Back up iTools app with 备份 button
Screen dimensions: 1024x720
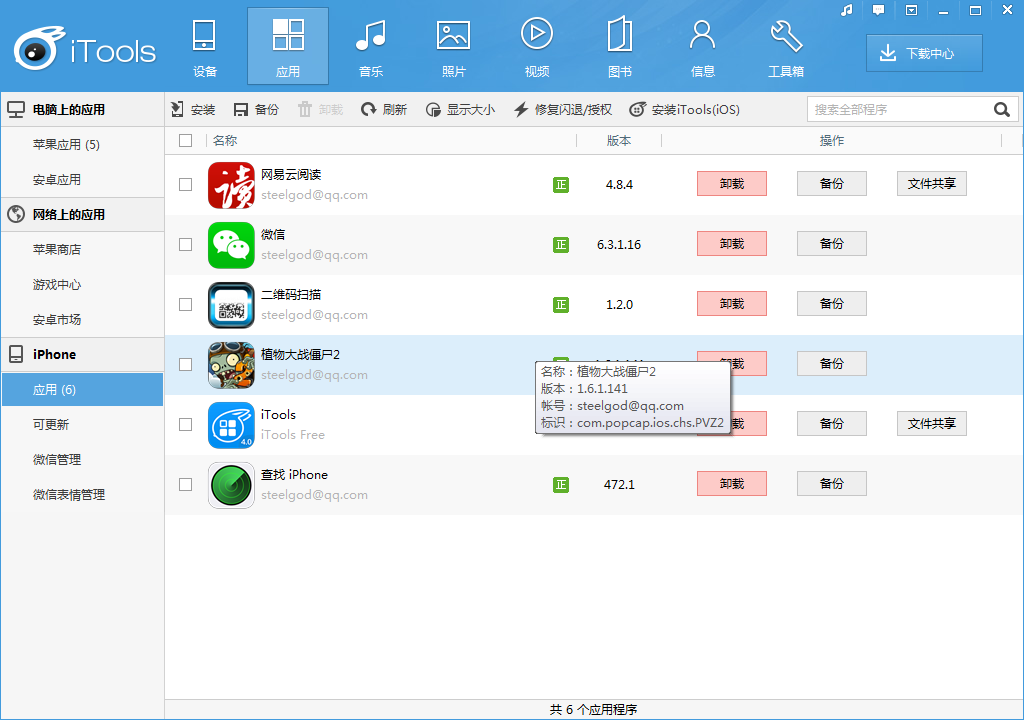[x=832, y=423]
